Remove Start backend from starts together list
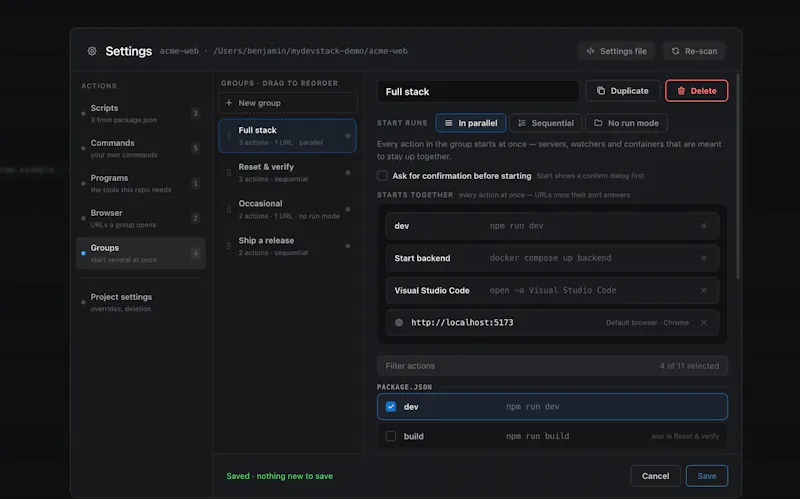800x499 pixels. (704, 258)
